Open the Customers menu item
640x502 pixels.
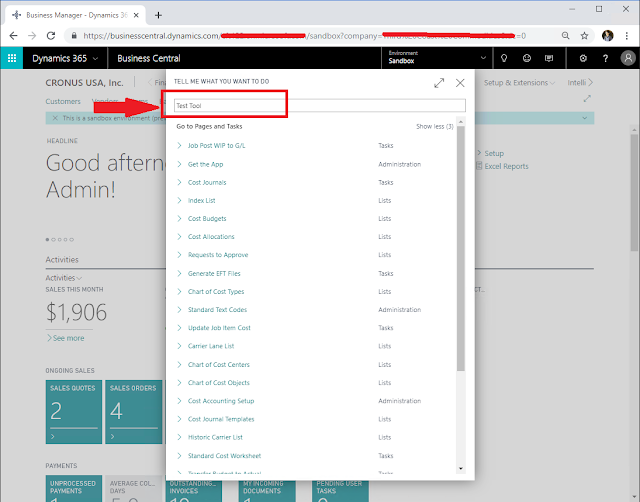tap(63, 101)
